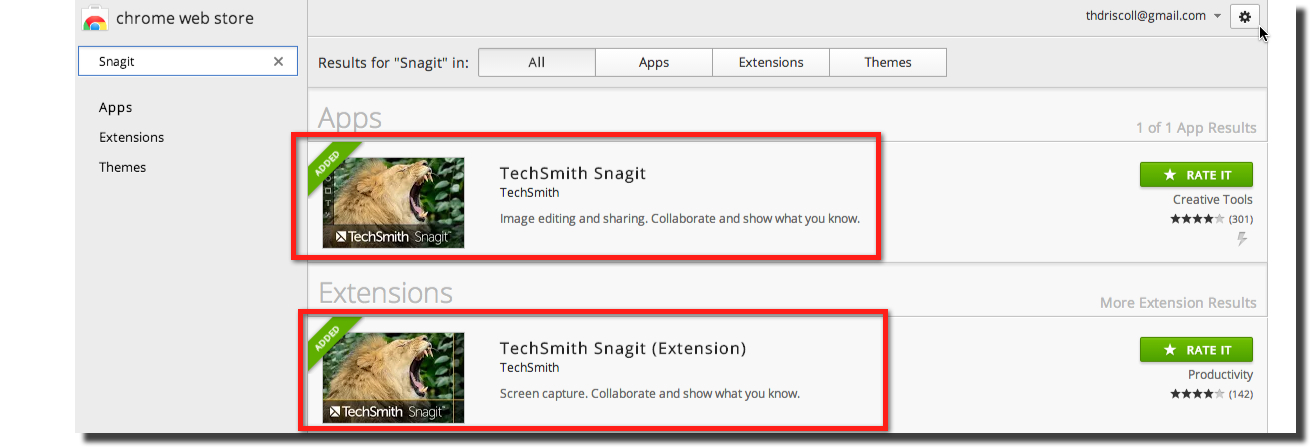Select the Apps results filter tab
This screenshot has width=1310, height=447.
point(654,62)
